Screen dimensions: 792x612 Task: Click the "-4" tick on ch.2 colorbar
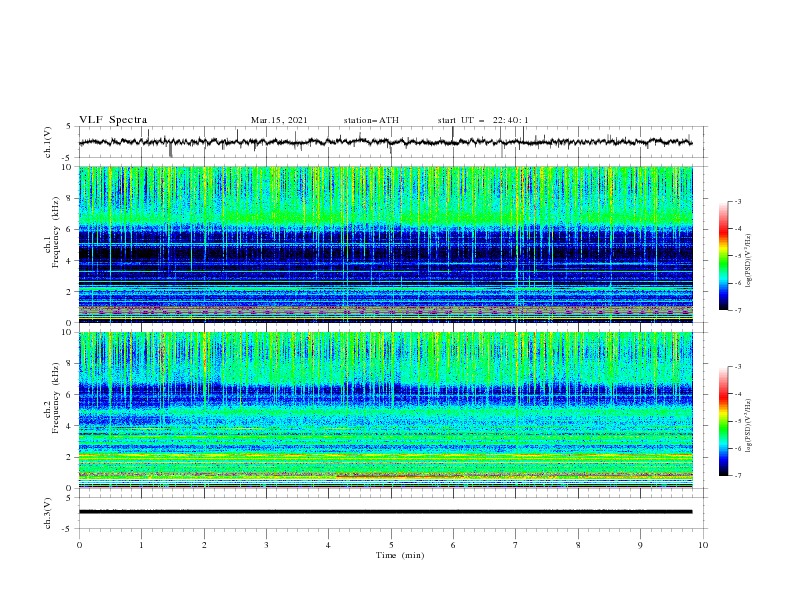(737, 394)
